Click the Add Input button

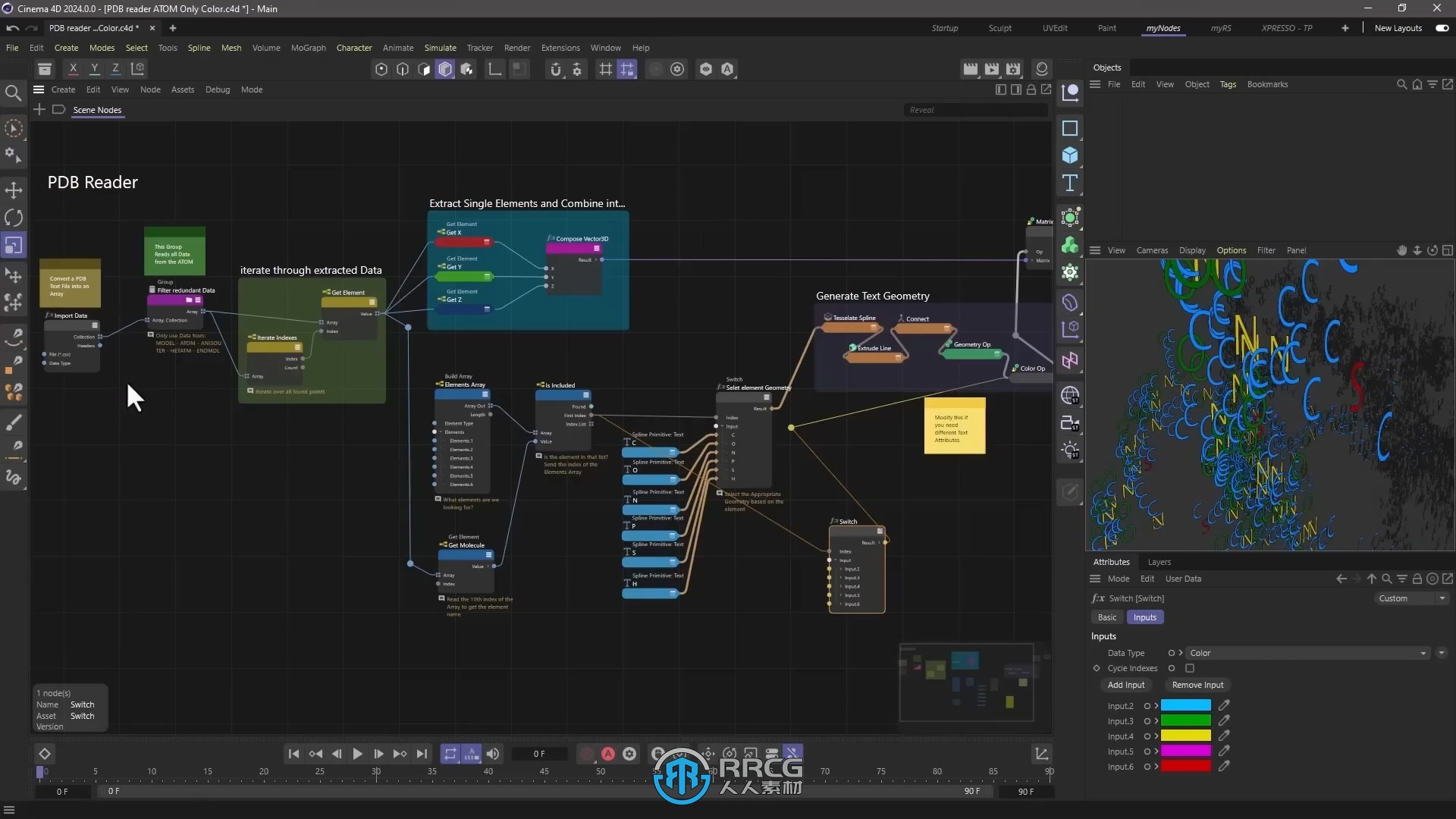(x=1126, y=684)
